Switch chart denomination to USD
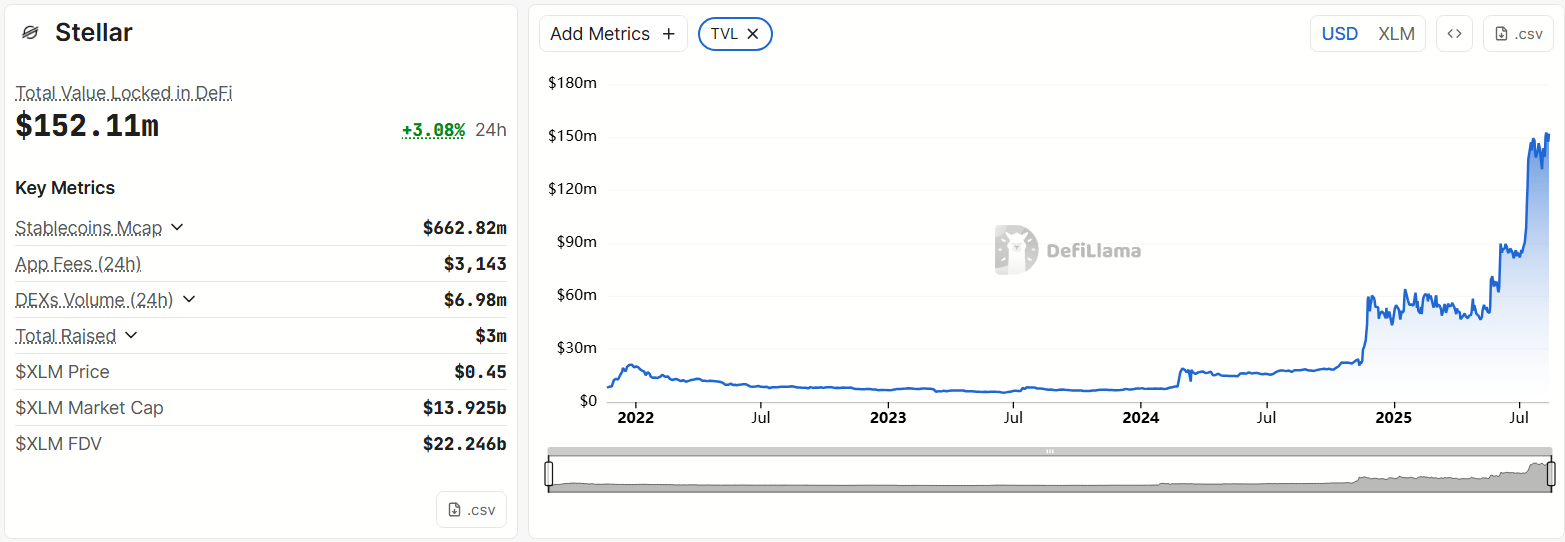This screenshot has width=1565, height=542. (1340, 34)
